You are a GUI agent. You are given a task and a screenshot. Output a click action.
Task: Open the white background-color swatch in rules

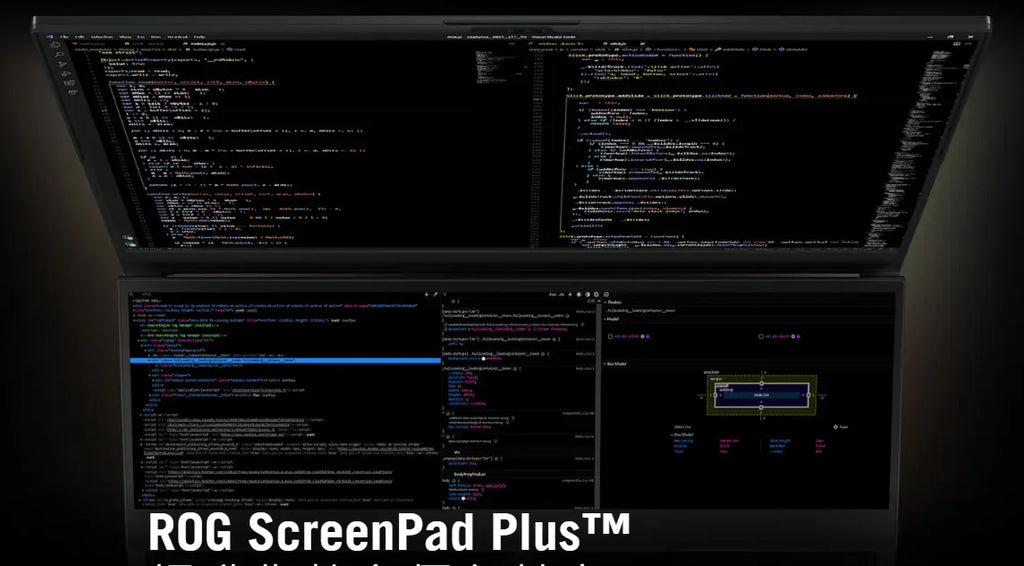(483, 358)
